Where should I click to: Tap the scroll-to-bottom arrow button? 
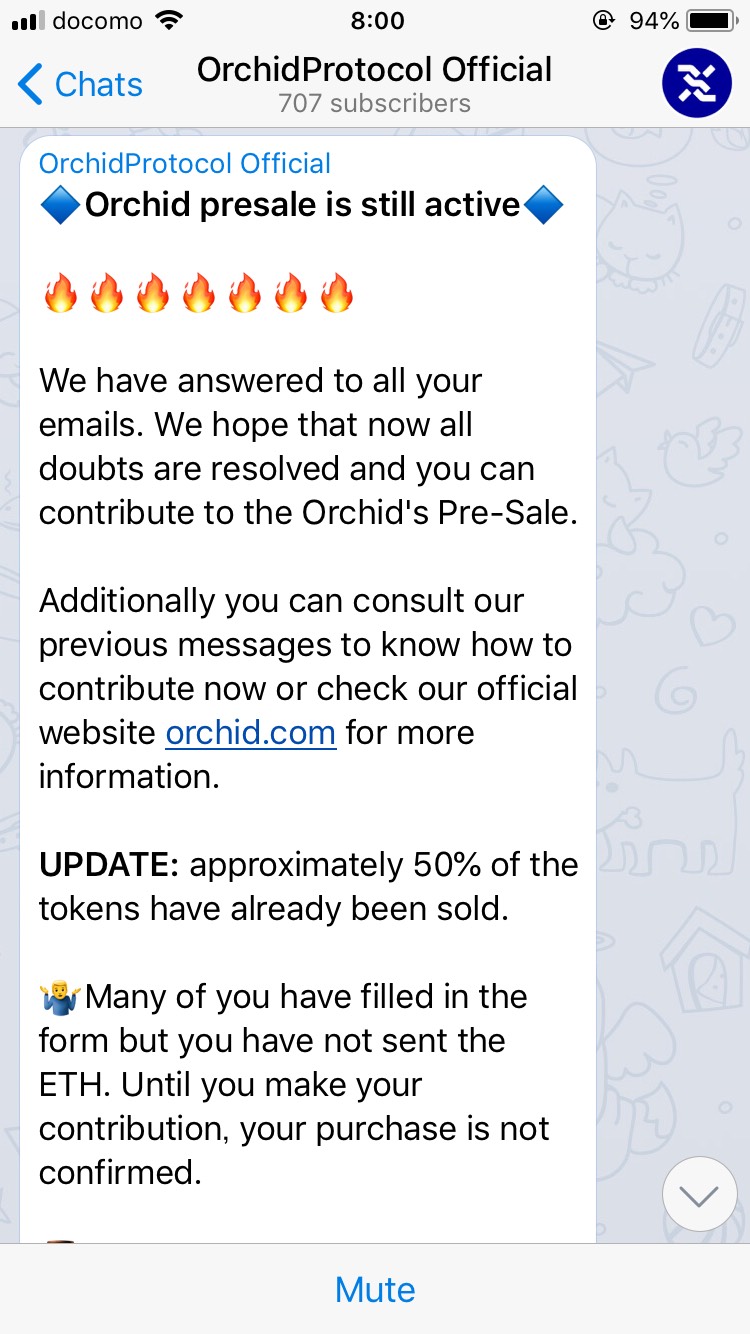point(699,1194)
